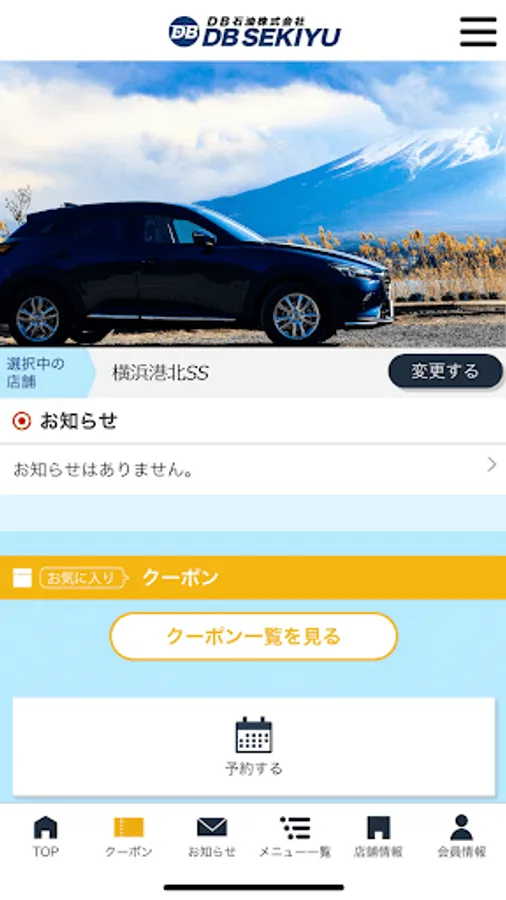This screenshot has width=506, height=900.
Task: Open お知らせ envelope icon
Action: 212,827
